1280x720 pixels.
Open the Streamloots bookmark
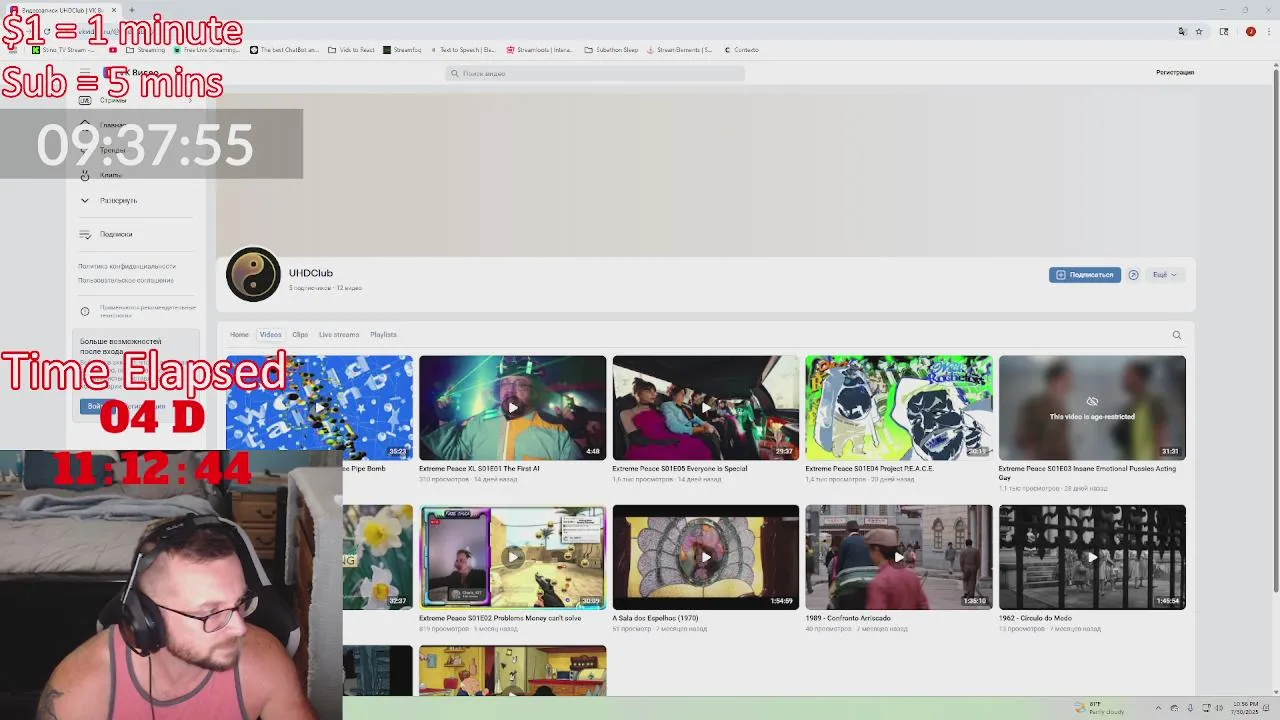pyautogui.click(x=540, y=50)
